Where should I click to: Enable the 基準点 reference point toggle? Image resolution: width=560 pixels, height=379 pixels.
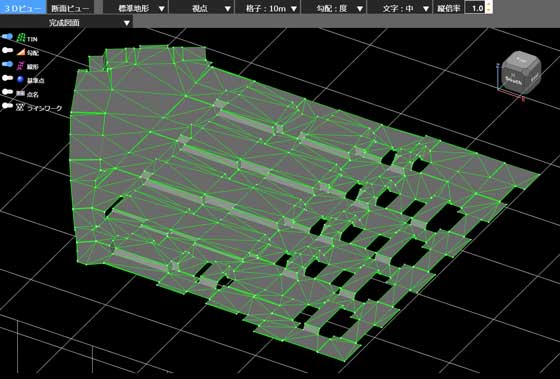8,78
